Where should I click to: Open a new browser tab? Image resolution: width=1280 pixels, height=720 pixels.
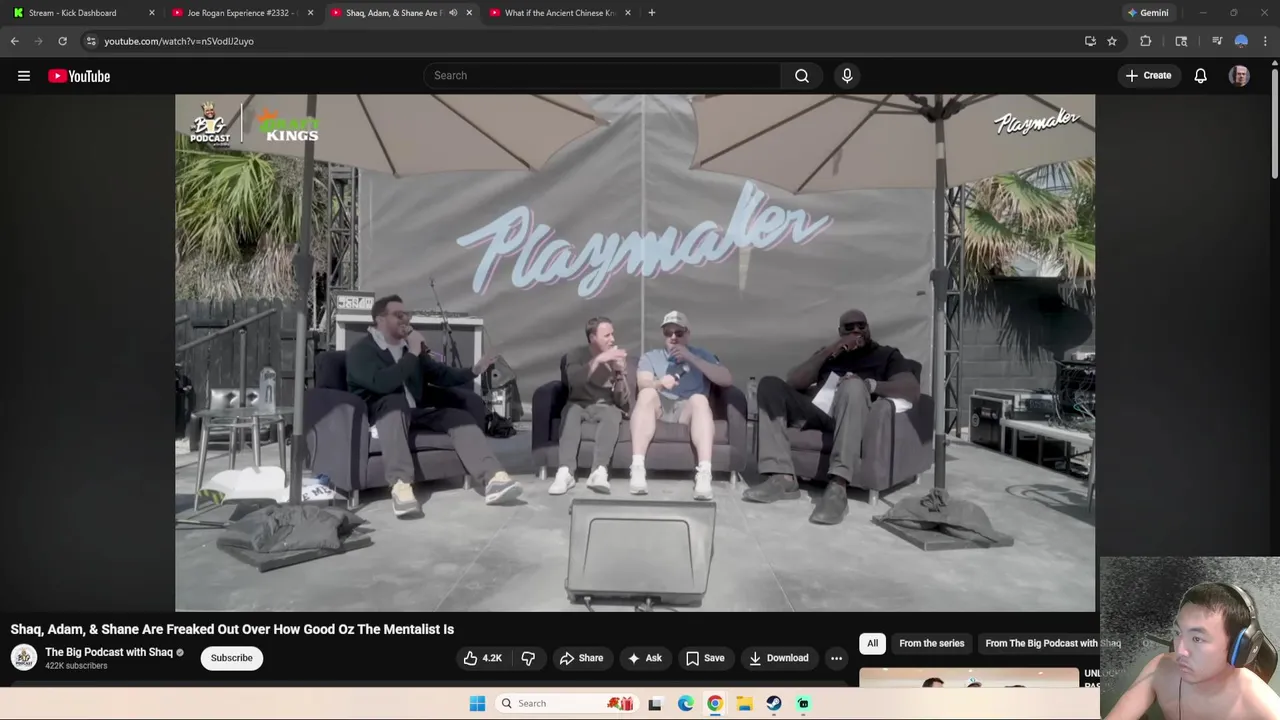pos(652,13)
